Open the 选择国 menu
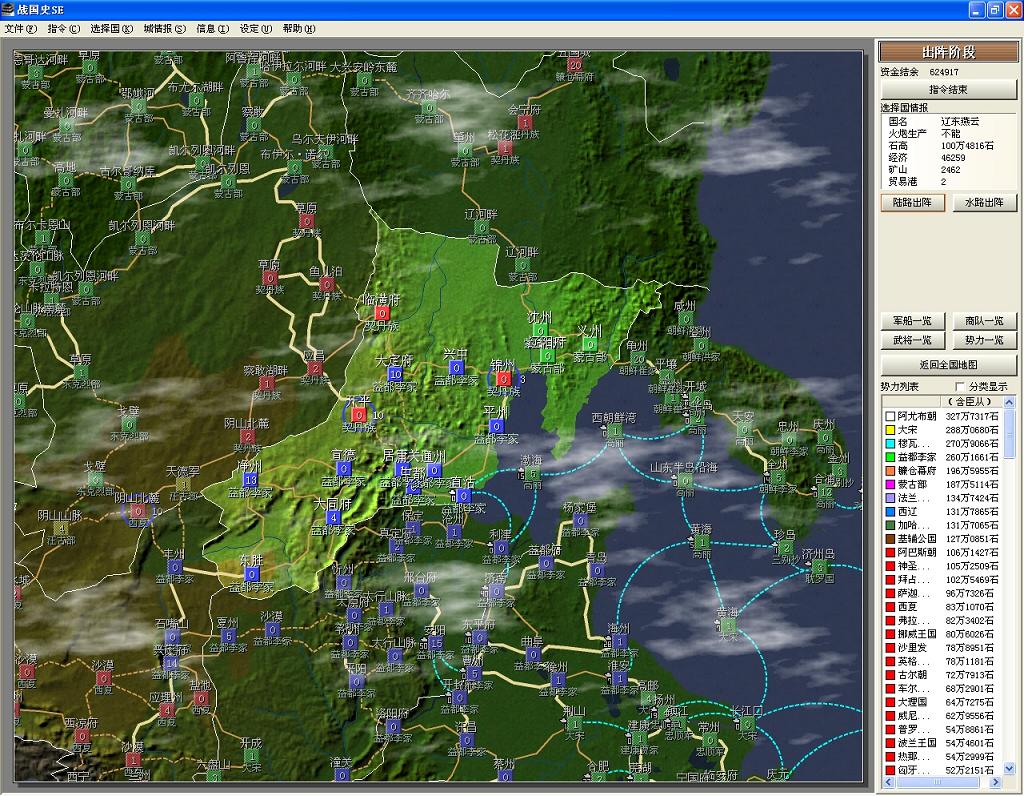This screenshot has width=1024, height=796. tap(111, 28)
